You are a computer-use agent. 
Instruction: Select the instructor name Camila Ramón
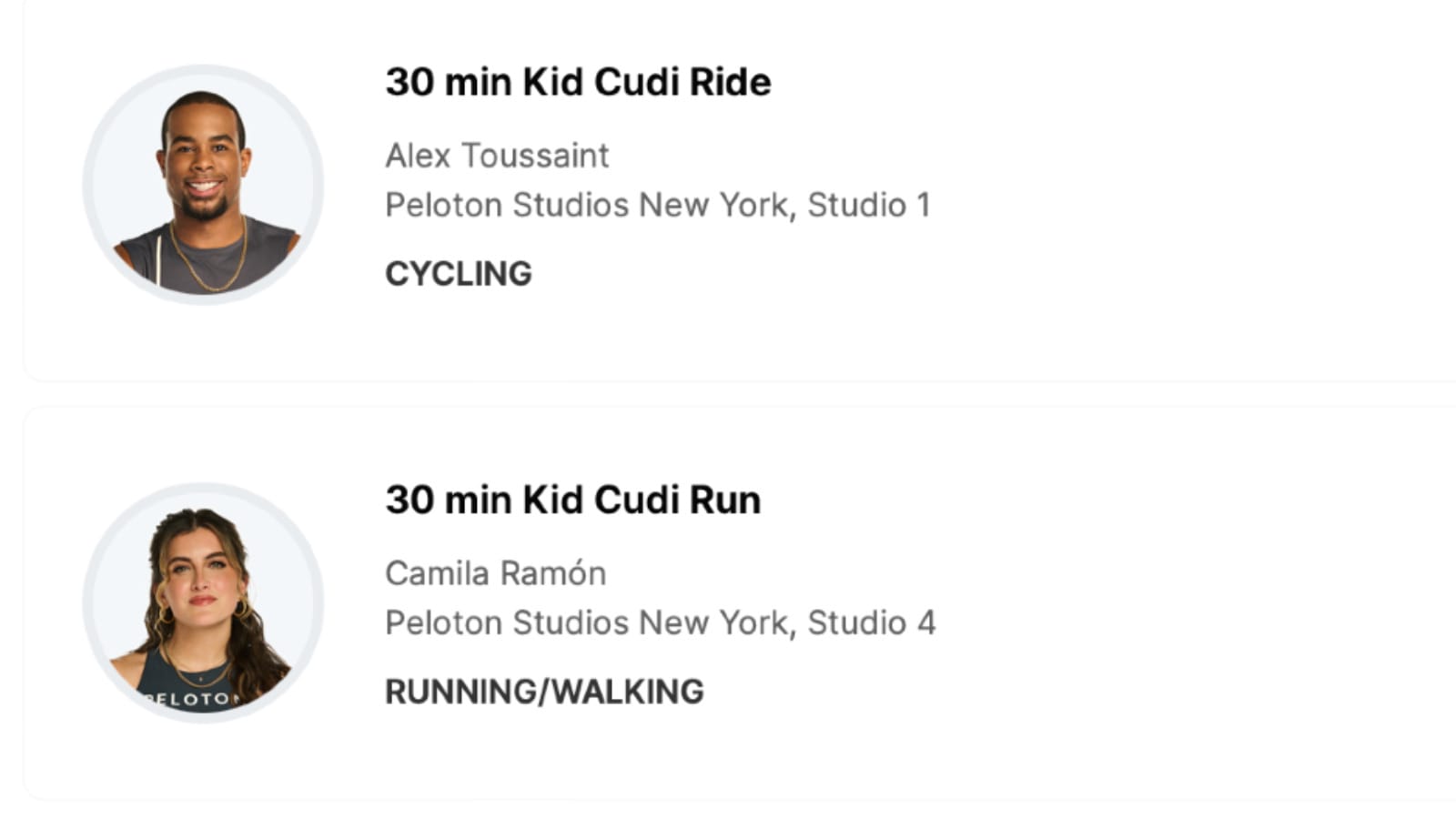(496, 573)
